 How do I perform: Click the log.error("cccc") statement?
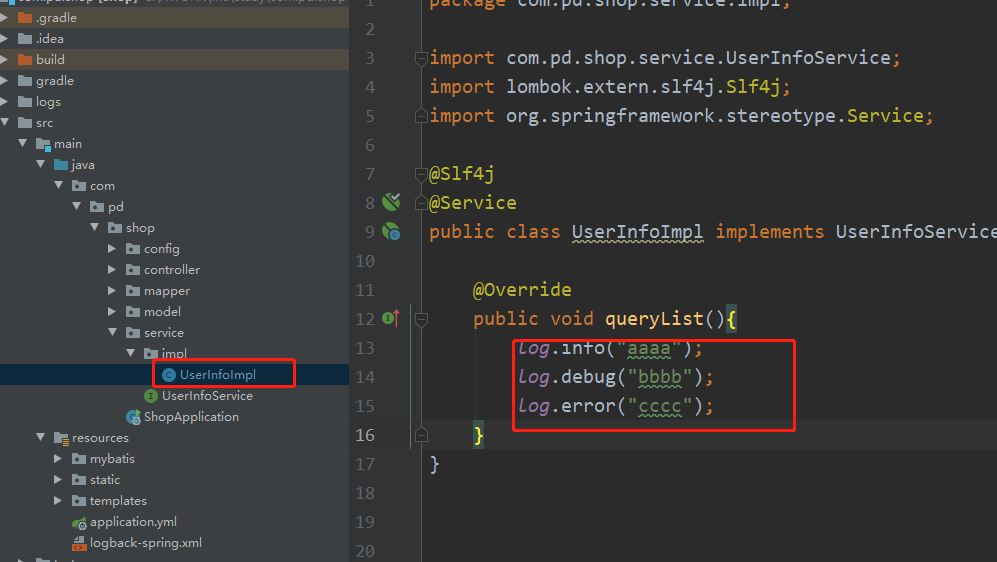tap(615, 406)
